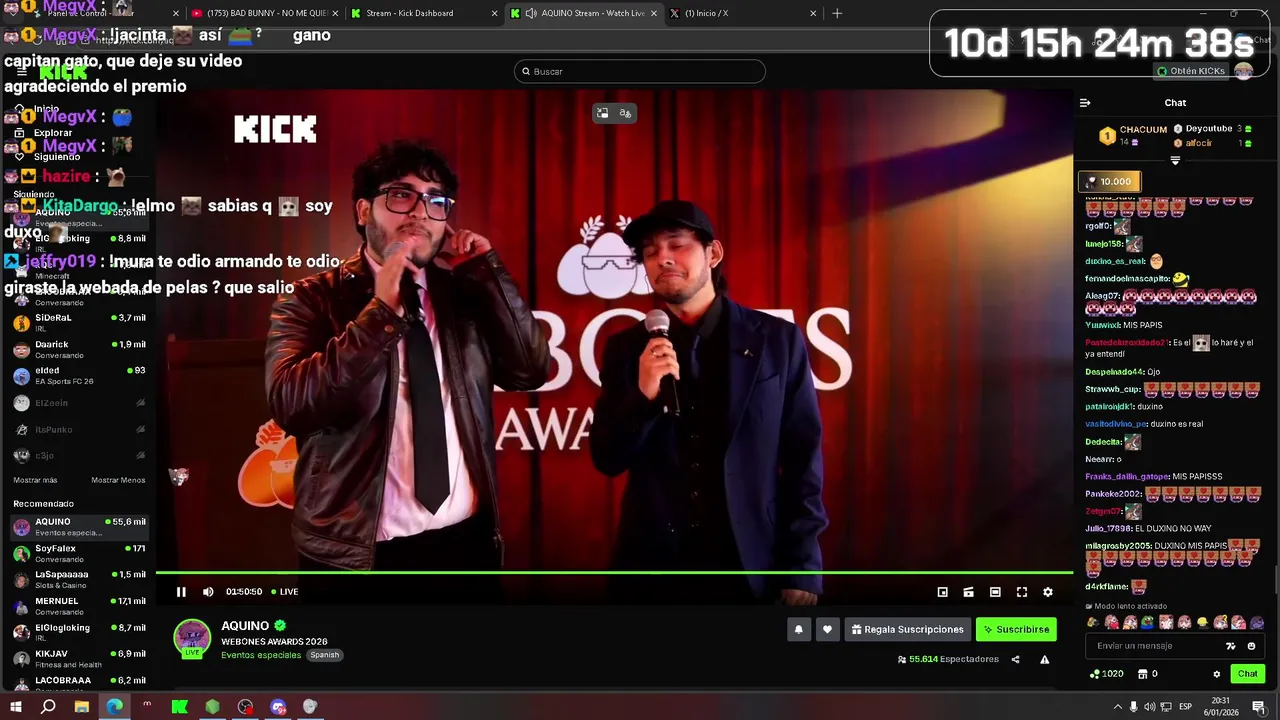Screen dimensions: 1280x720
Task: Open the taskbar clock and date
Action: click(x=1221, y=706)
